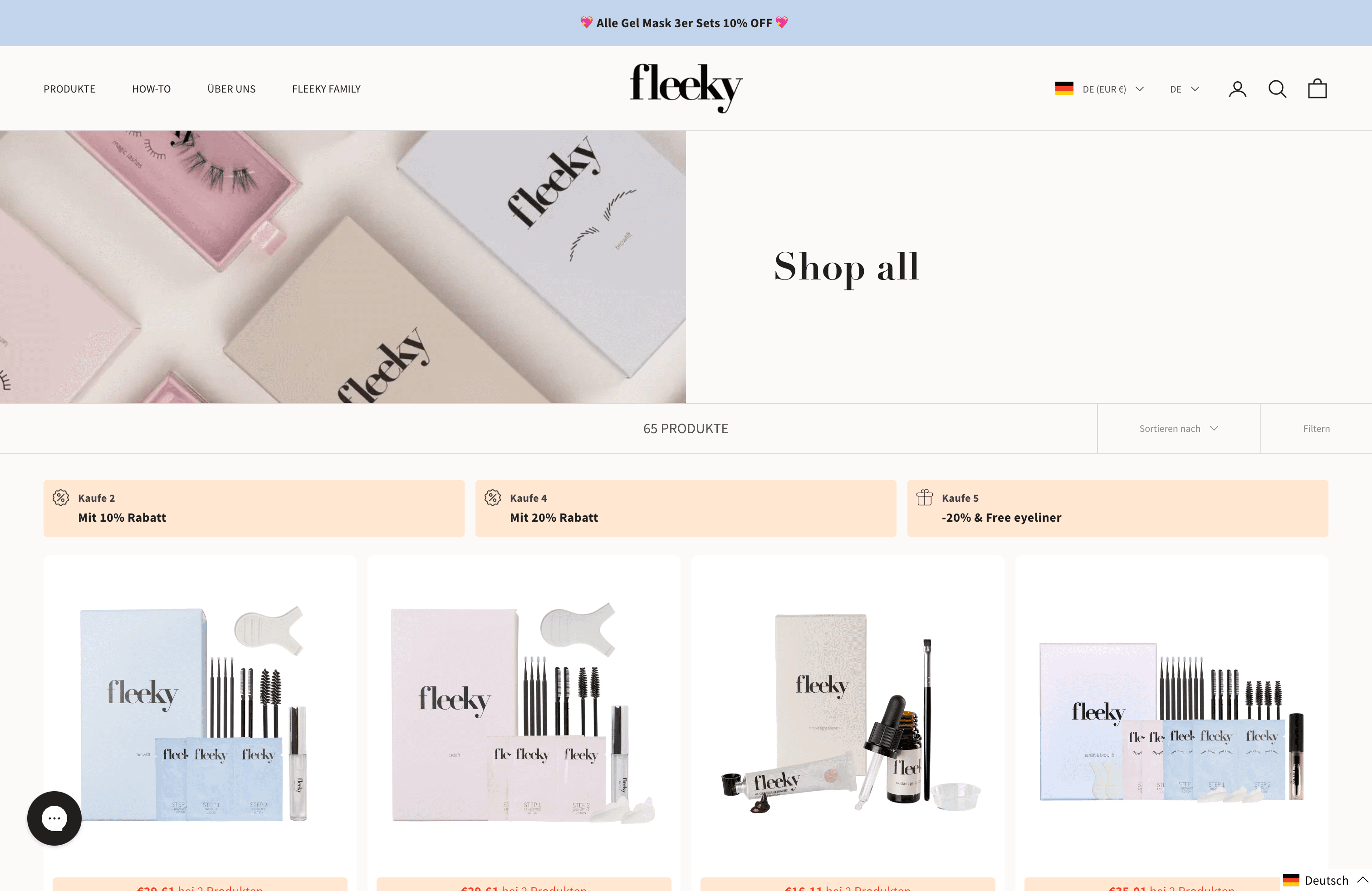Viewport: 1372px width, 891px height.
Task: Open the FLEEKY FAMILY link
Action: pyautogui.click(x=326, y=89)
